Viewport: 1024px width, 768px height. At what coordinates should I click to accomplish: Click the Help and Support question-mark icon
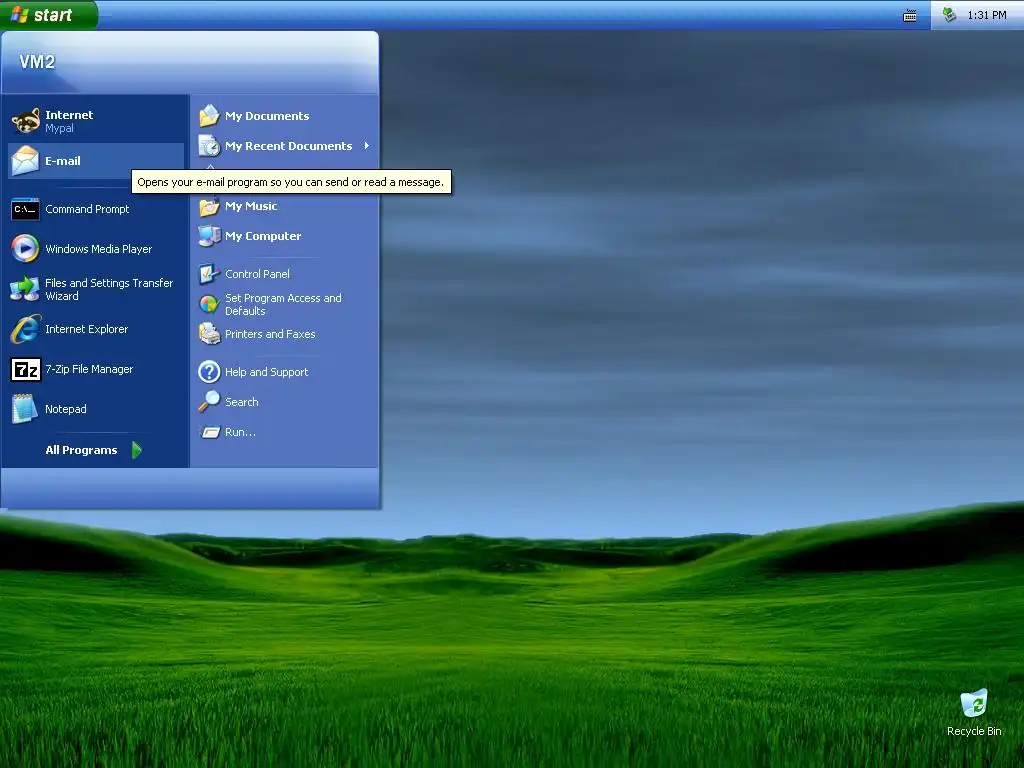[210, 372]
